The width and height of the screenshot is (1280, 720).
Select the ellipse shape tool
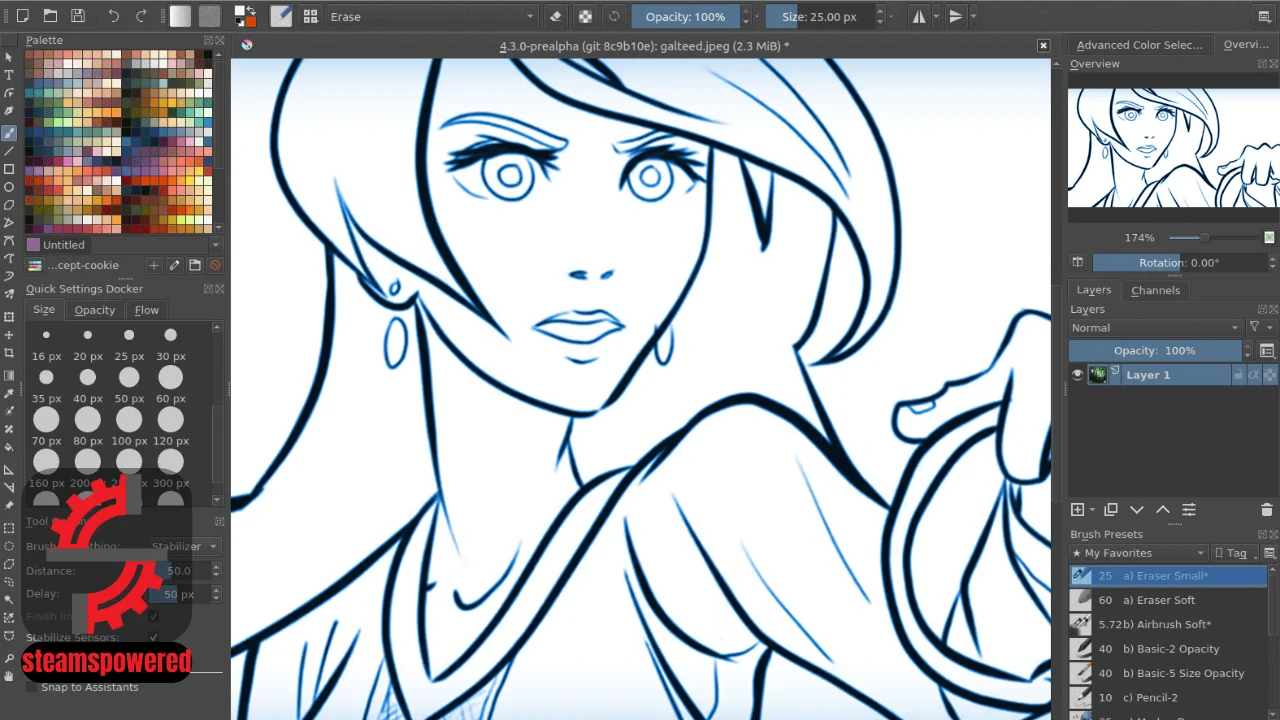(x=9, y=187)
